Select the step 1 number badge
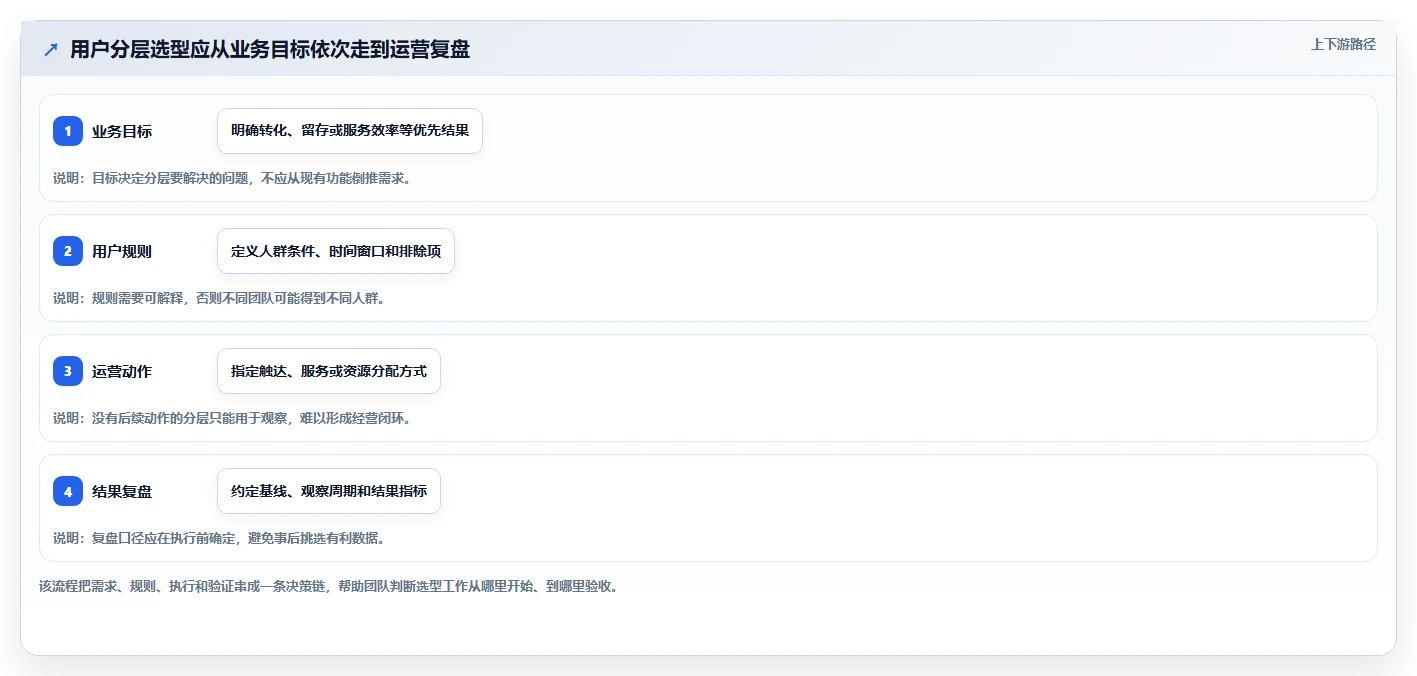 coord(68,131)
